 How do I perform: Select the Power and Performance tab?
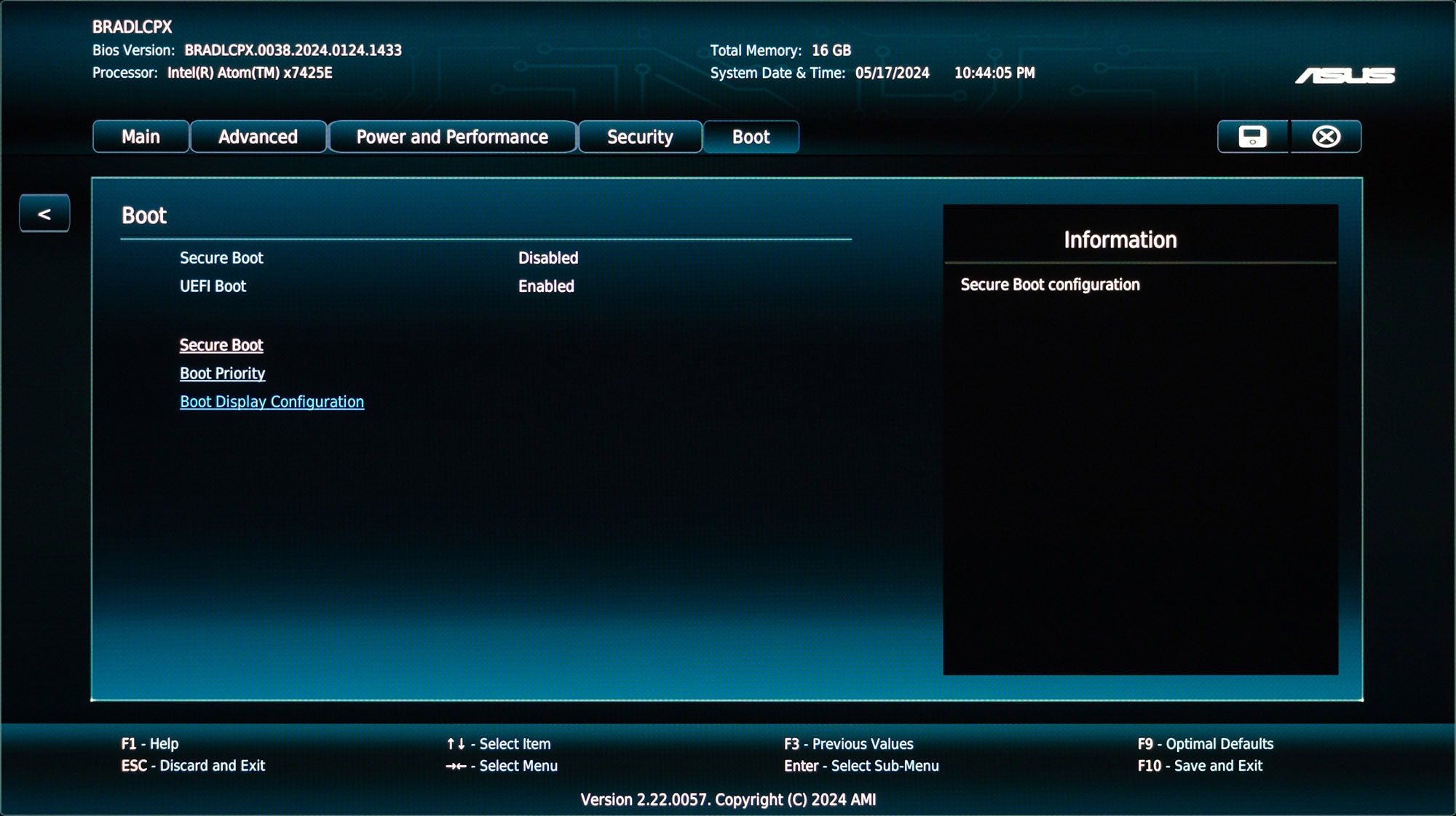(x=451, y=136)
